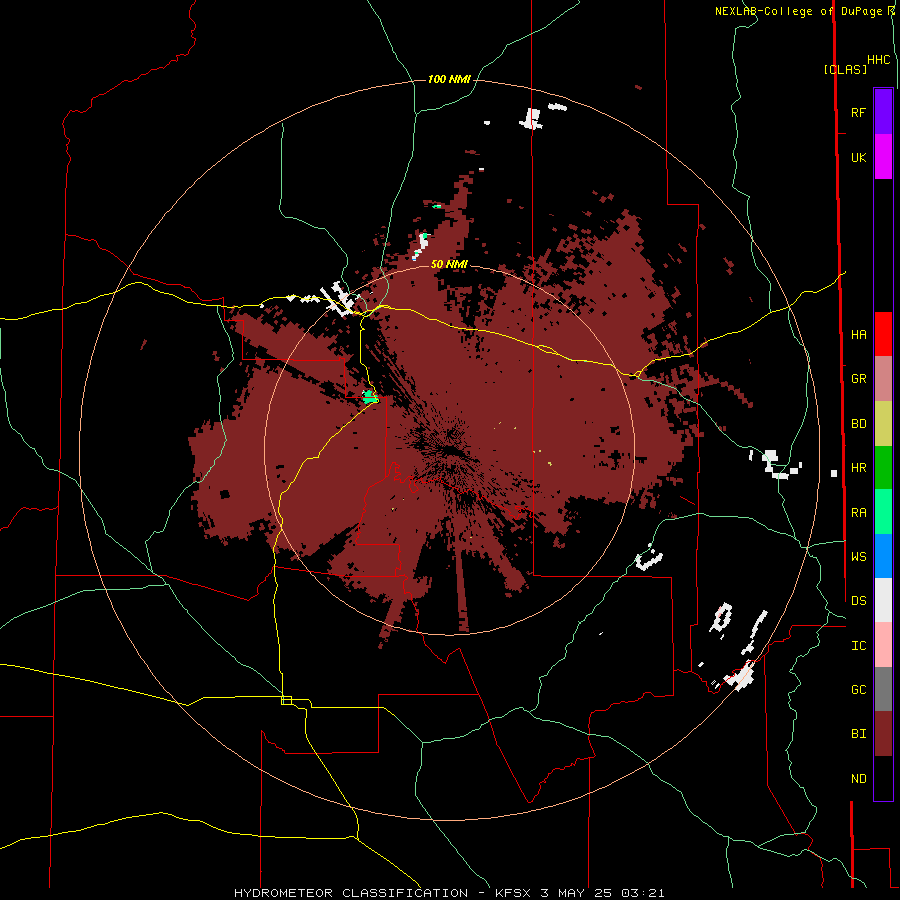Click the WS blue legend swatch
The image size is (900, 900).
[883, 556]
